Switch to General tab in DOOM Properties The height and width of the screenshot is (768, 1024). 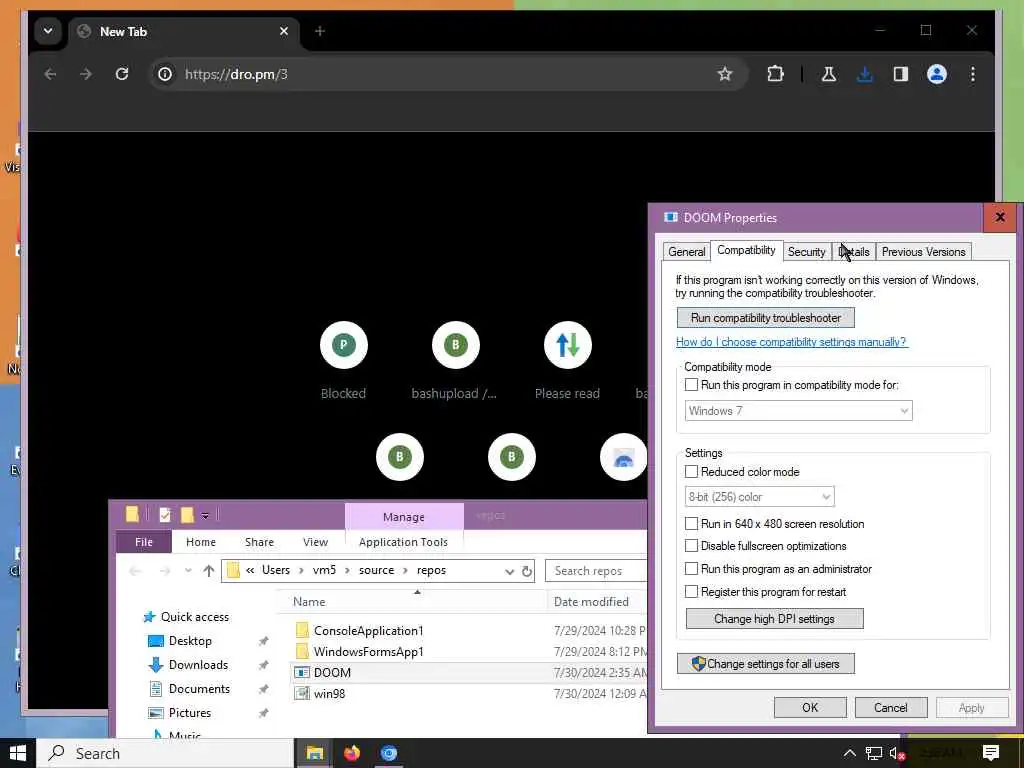[x=686, y=252]
